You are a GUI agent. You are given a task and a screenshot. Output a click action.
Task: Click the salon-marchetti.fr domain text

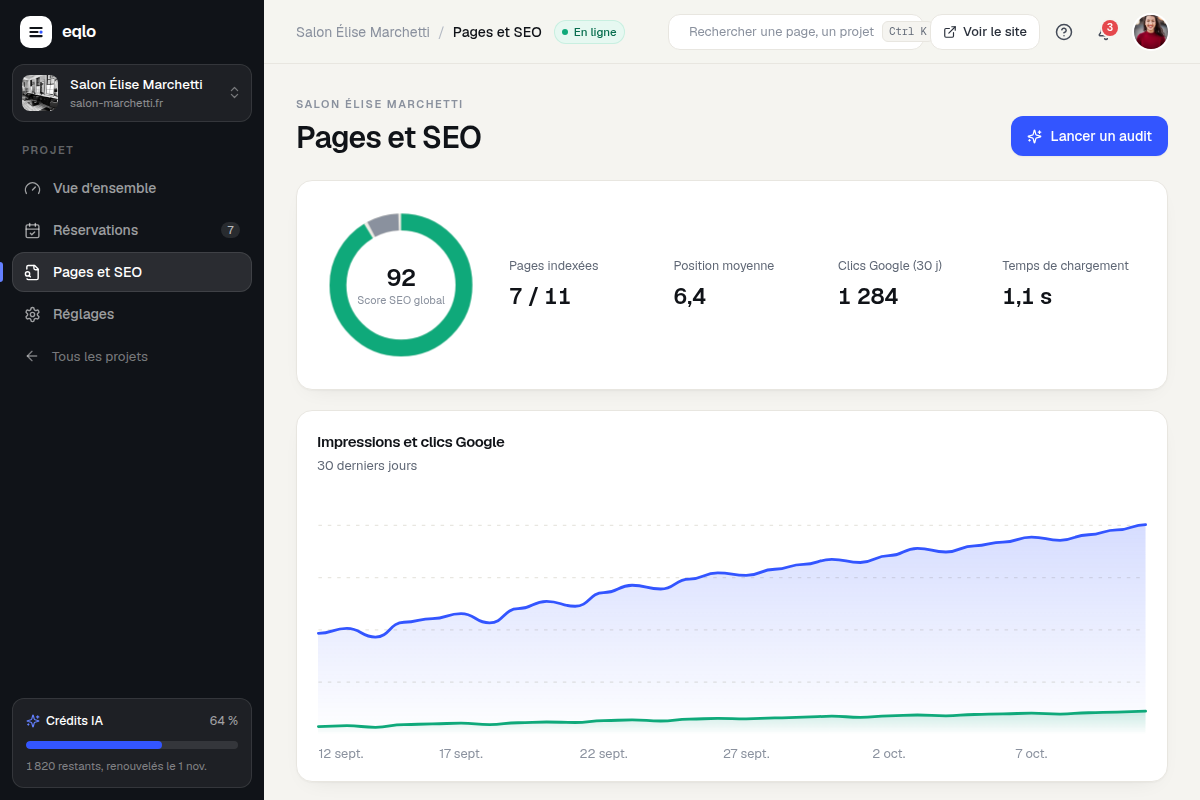[x=116, y=103]
